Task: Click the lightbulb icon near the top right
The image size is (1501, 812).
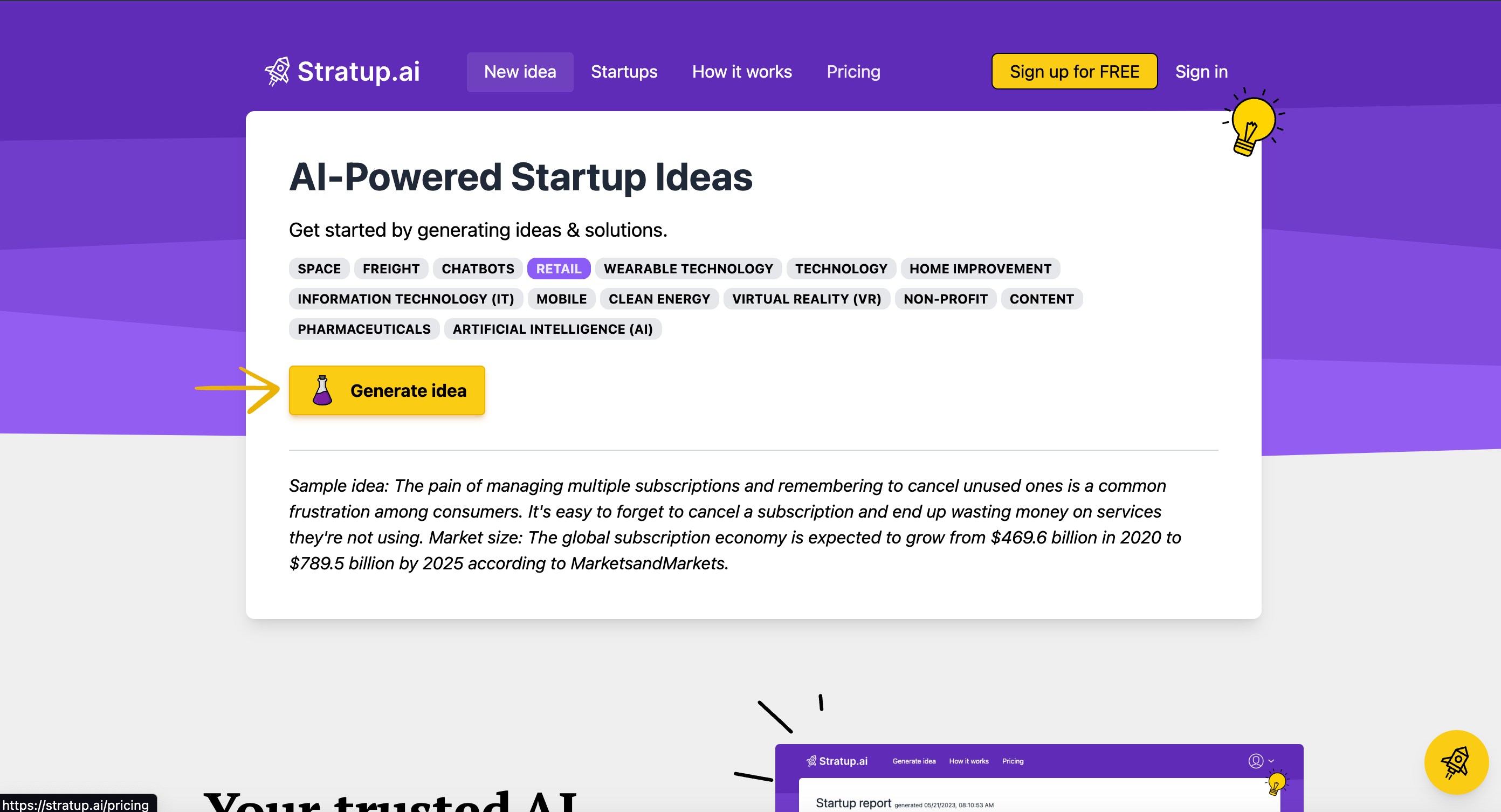Action: tap(1254, 121)
